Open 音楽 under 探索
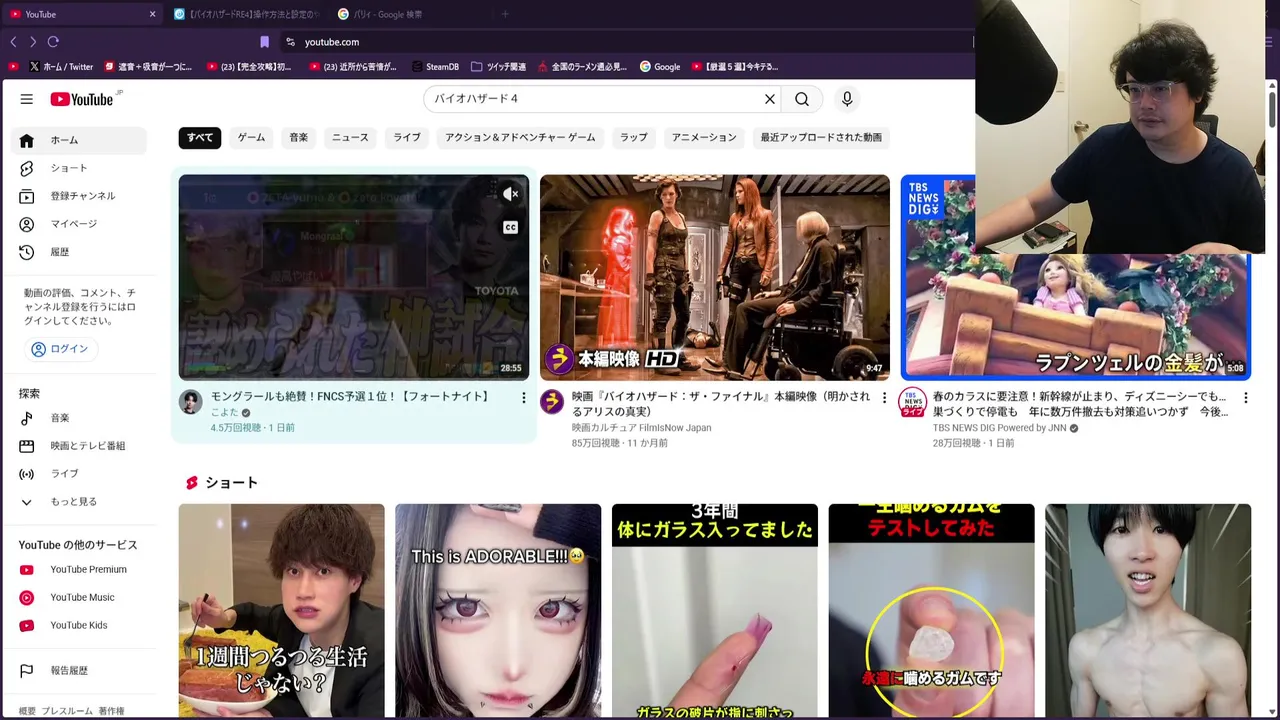Screen dimensions: 1280x720 coord(78,418)
